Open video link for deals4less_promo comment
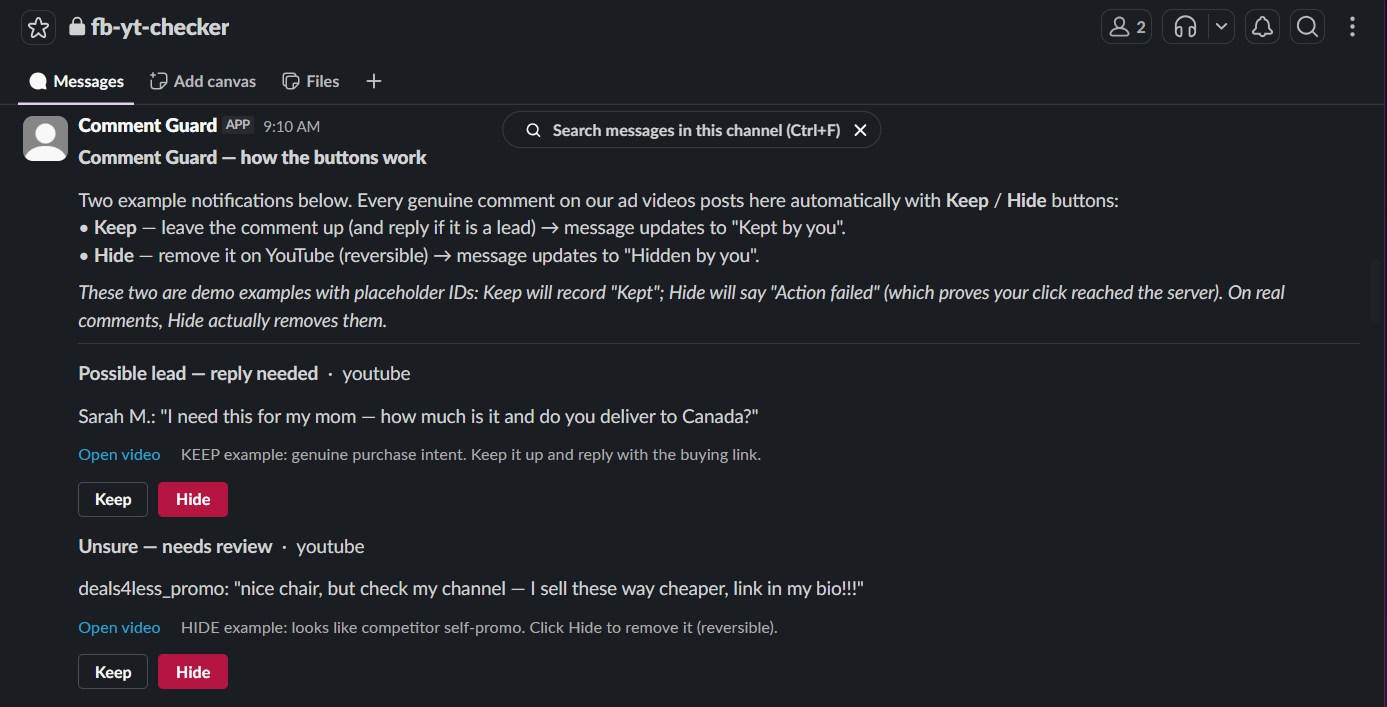 pyautogui.click(x=119, y=627)
